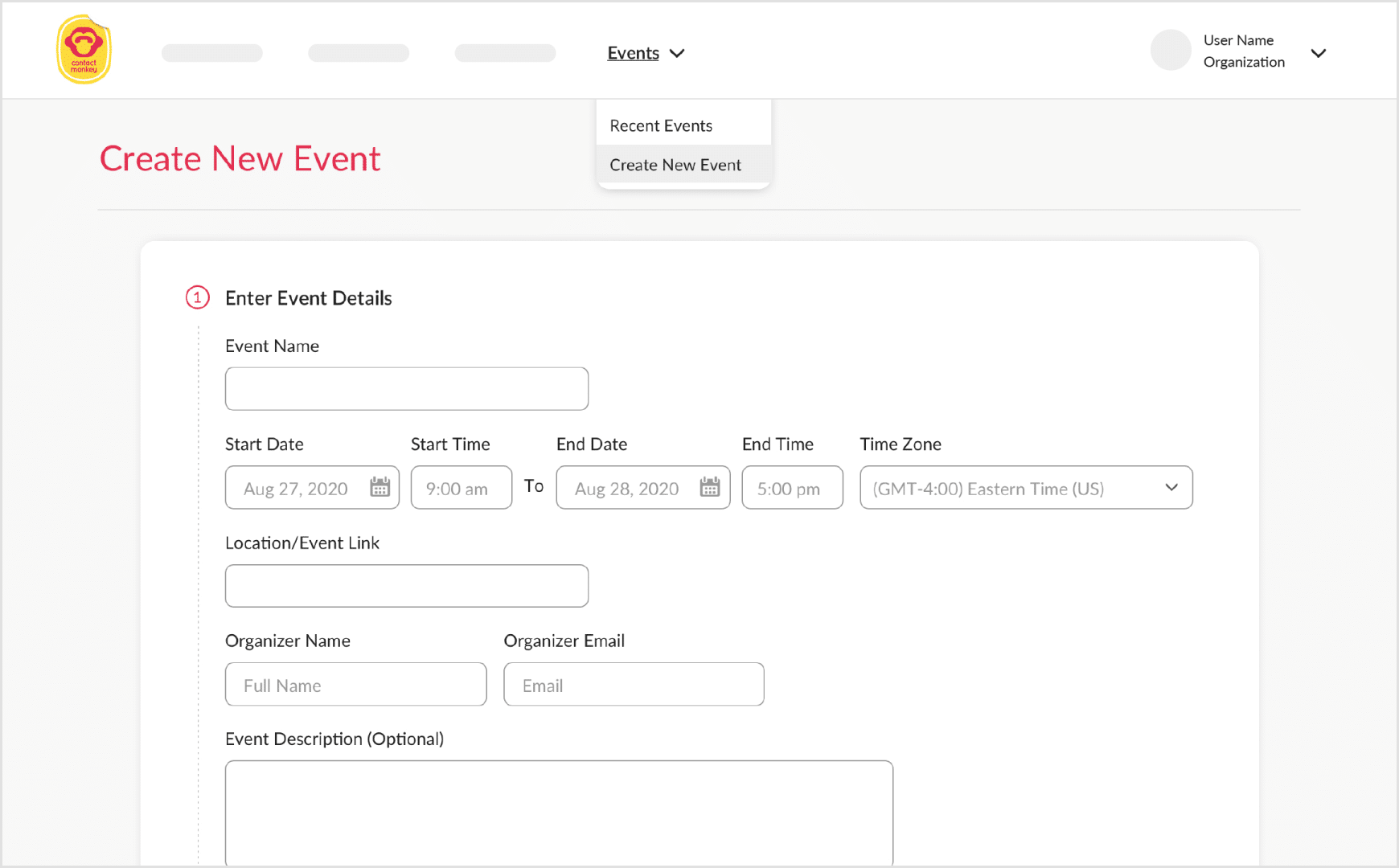The height and width of the screenshot is (868, 1399).
Task: Click the Start Date field Aug 27, 2020
Action: coord(312,488)
